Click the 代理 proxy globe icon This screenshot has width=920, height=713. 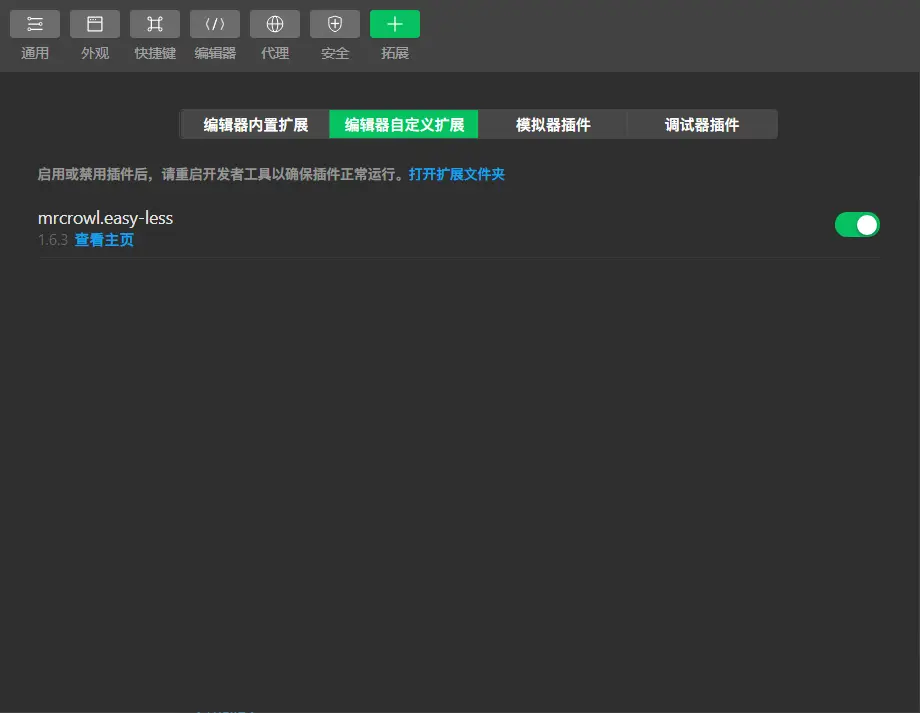click(x=275, y=24)
